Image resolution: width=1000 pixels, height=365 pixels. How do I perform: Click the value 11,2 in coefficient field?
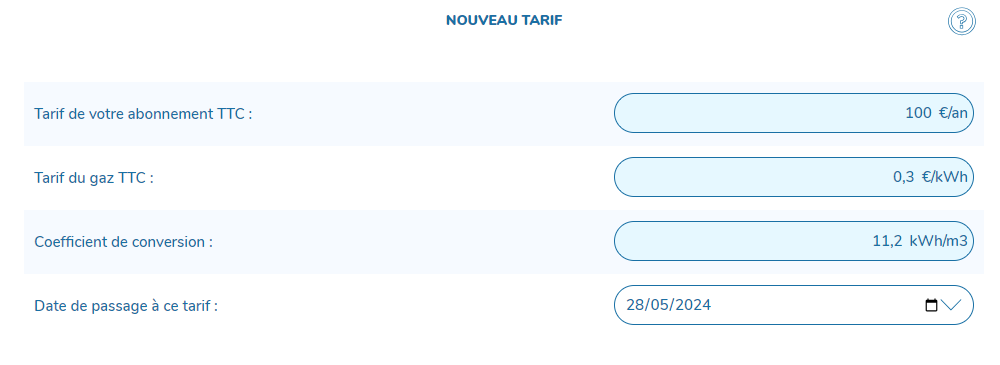click(888, 241)
